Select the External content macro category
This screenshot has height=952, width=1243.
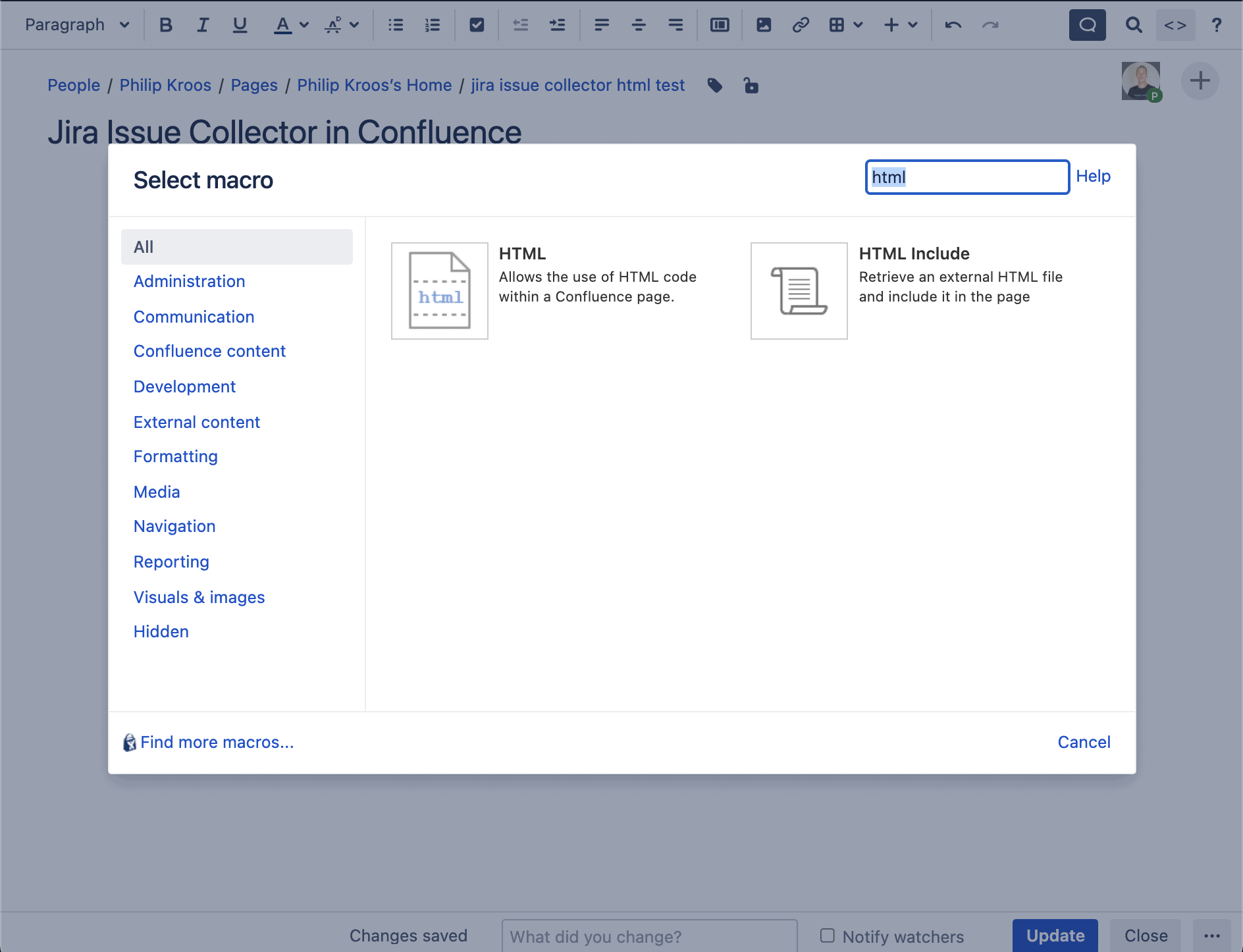coord(196,422)
